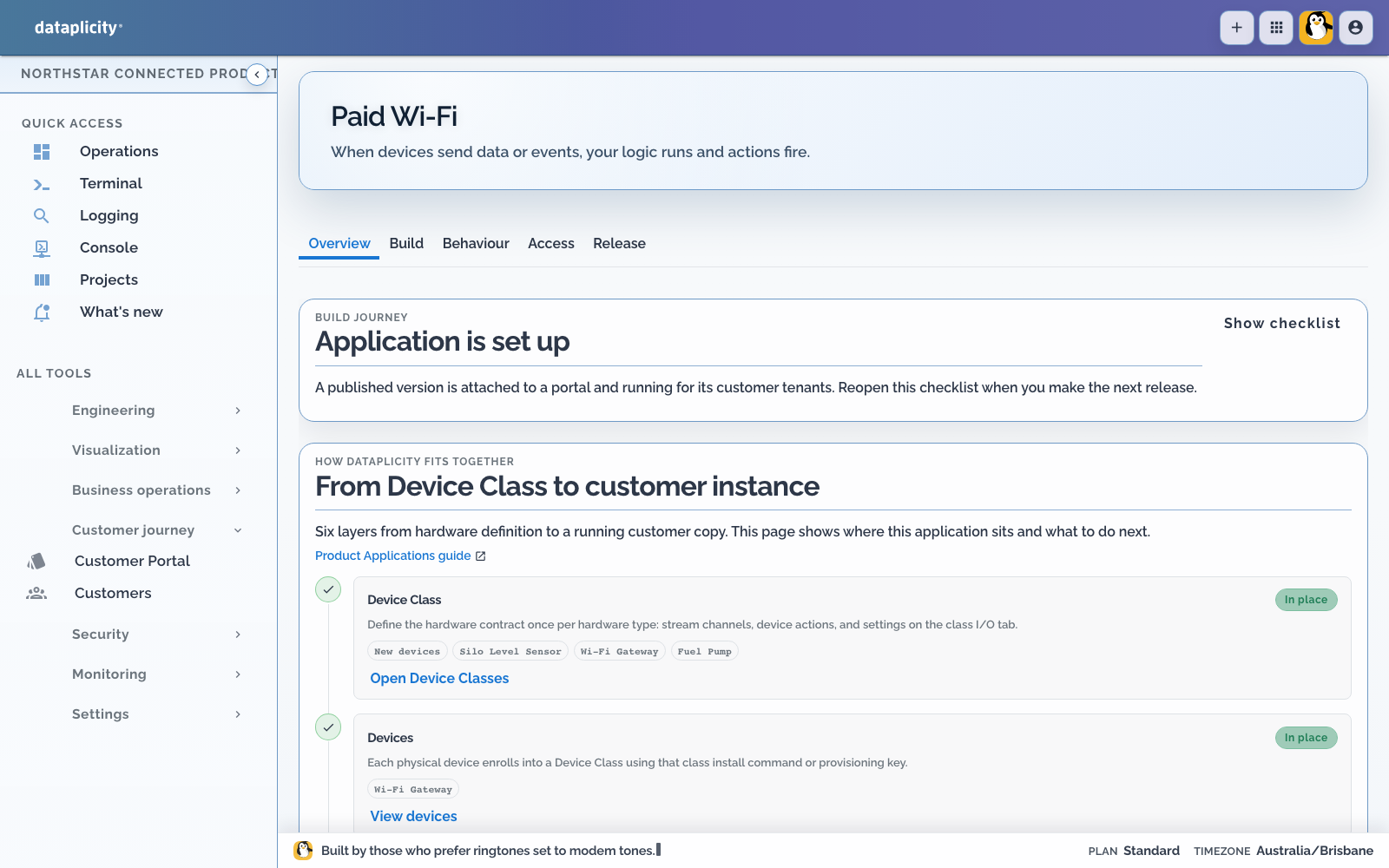Open Projects from quick access

[x=109, y=280]
